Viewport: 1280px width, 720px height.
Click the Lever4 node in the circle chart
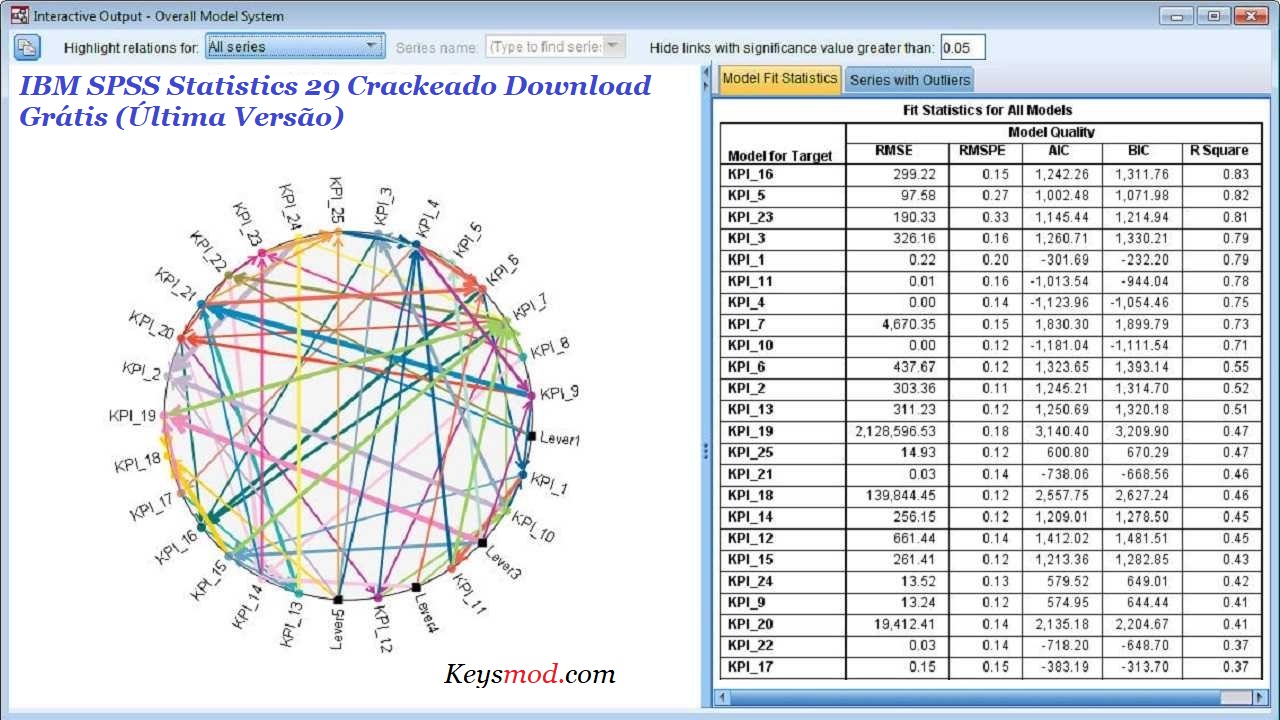click(x=415, y=587)
